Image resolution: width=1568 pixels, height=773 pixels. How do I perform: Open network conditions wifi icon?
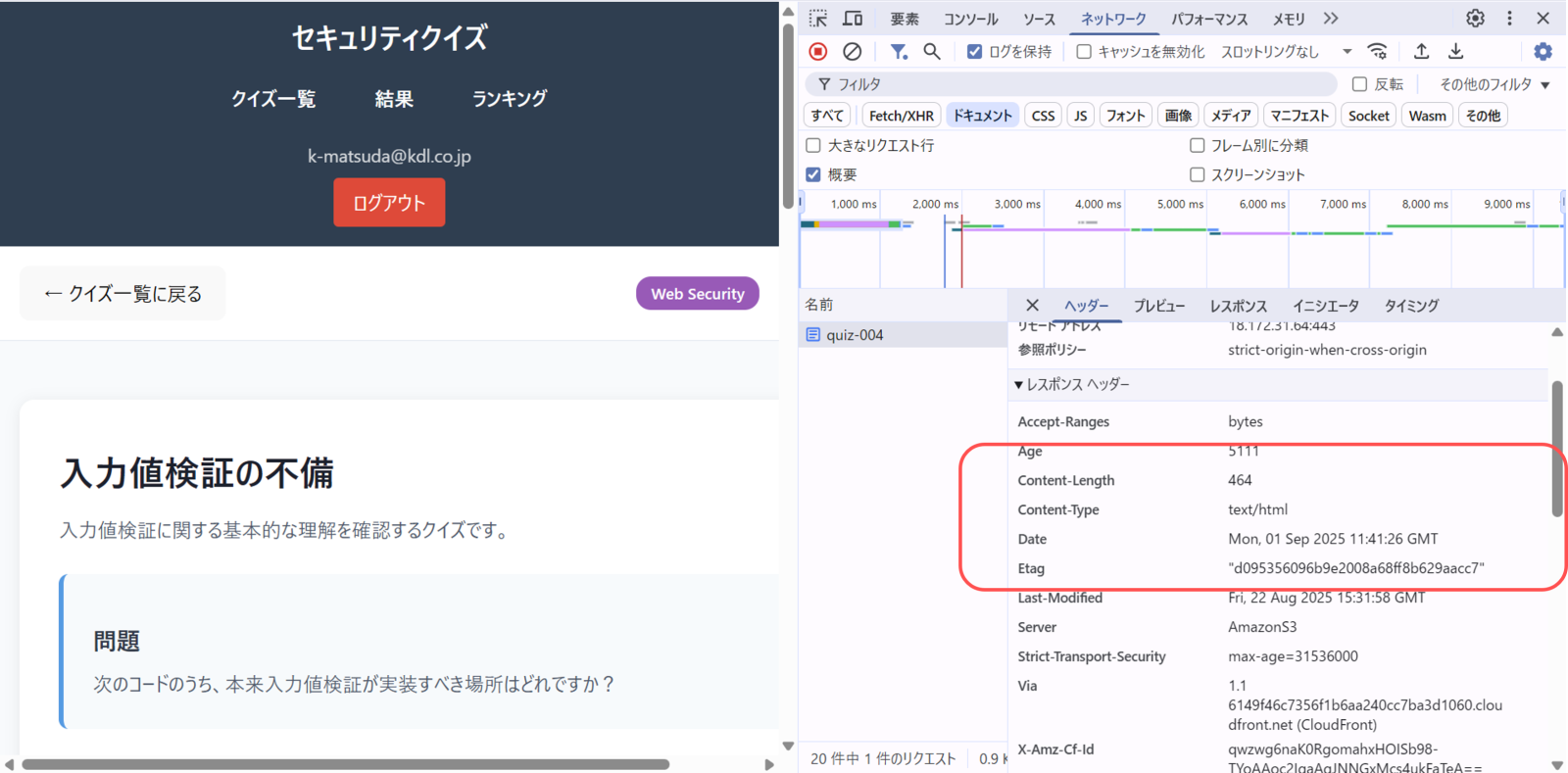(1378, 52)
